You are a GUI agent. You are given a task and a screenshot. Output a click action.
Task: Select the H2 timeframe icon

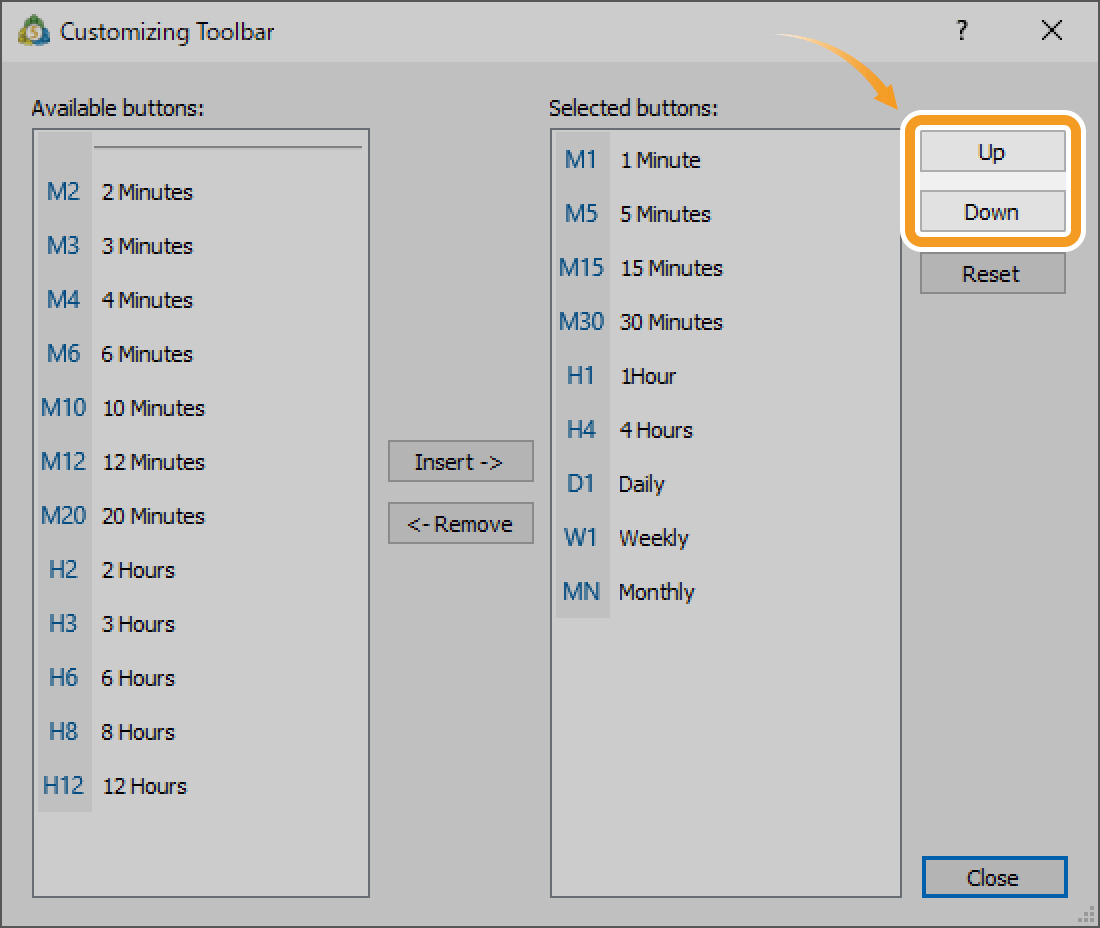point(63,570)
